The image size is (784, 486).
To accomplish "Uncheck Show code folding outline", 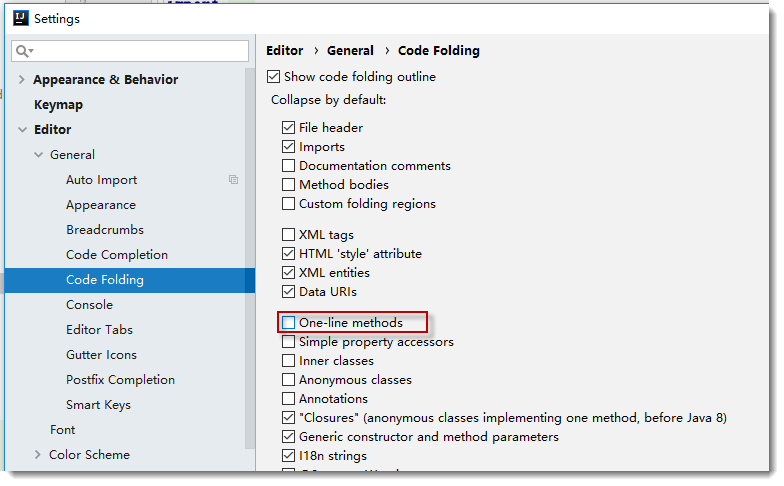I will [x=274, y=77].
